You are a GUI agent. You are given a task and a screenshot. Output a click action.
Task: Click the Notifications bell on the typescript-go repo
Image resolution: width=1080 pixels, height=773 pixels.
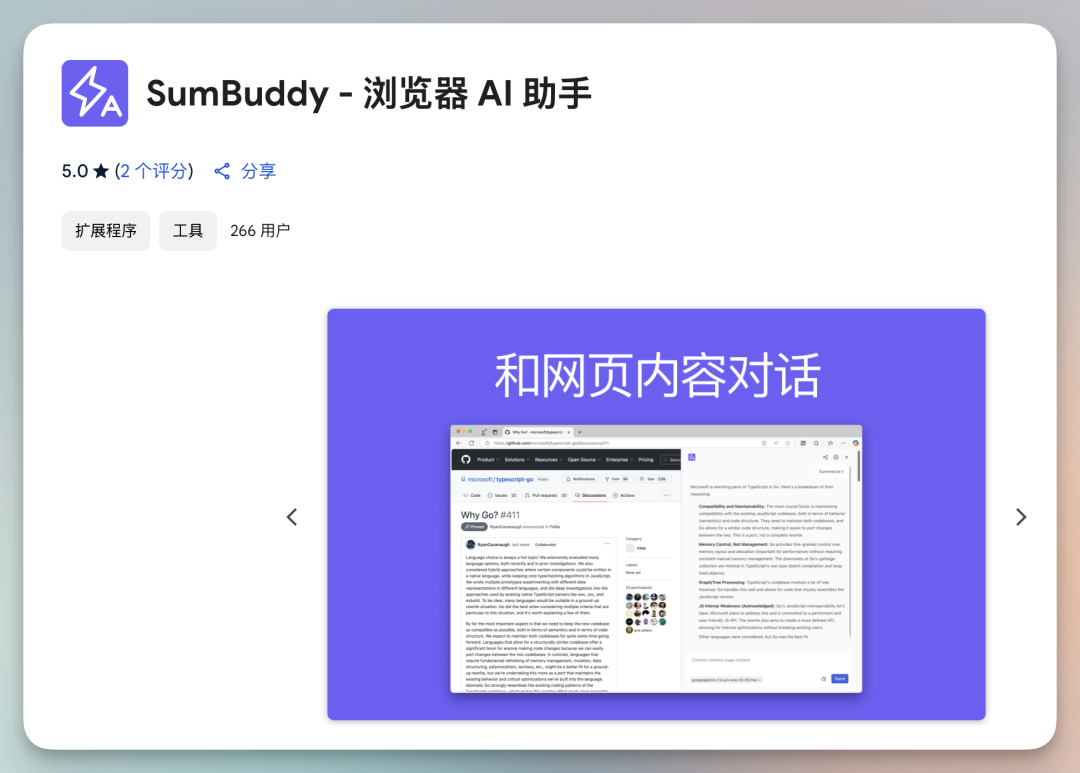click(x=580, y=479)
